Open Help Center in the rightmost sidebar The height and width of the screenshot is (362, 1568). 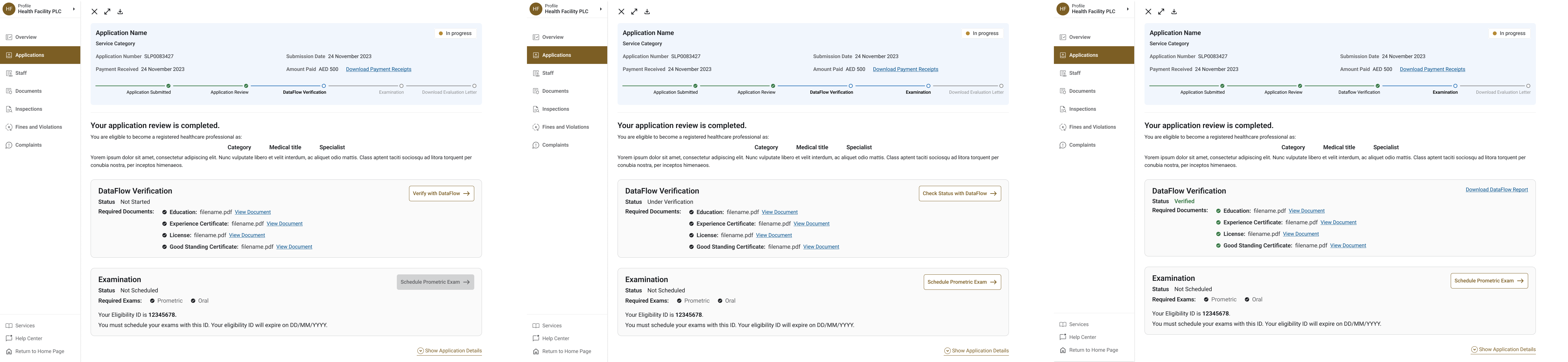(1082, 337)
